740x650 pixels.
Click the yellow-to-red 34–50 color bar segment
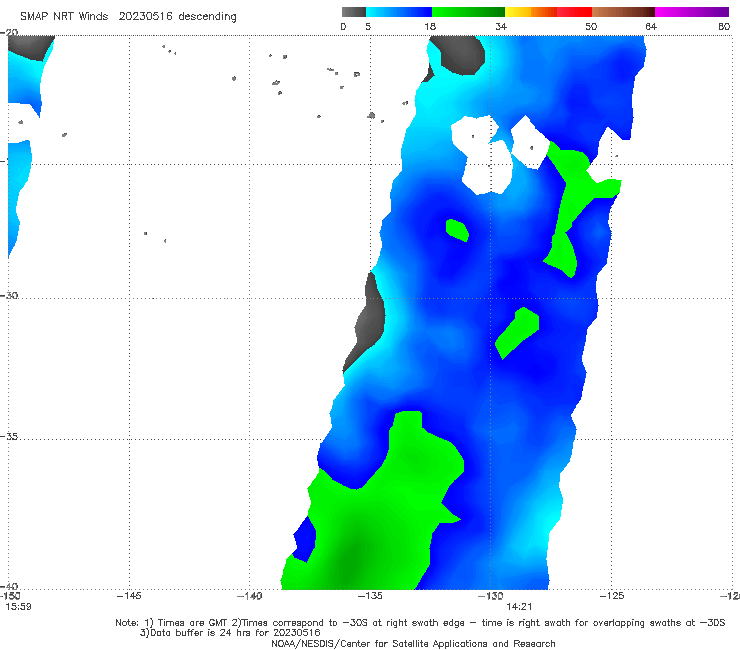tap(548, 12)
